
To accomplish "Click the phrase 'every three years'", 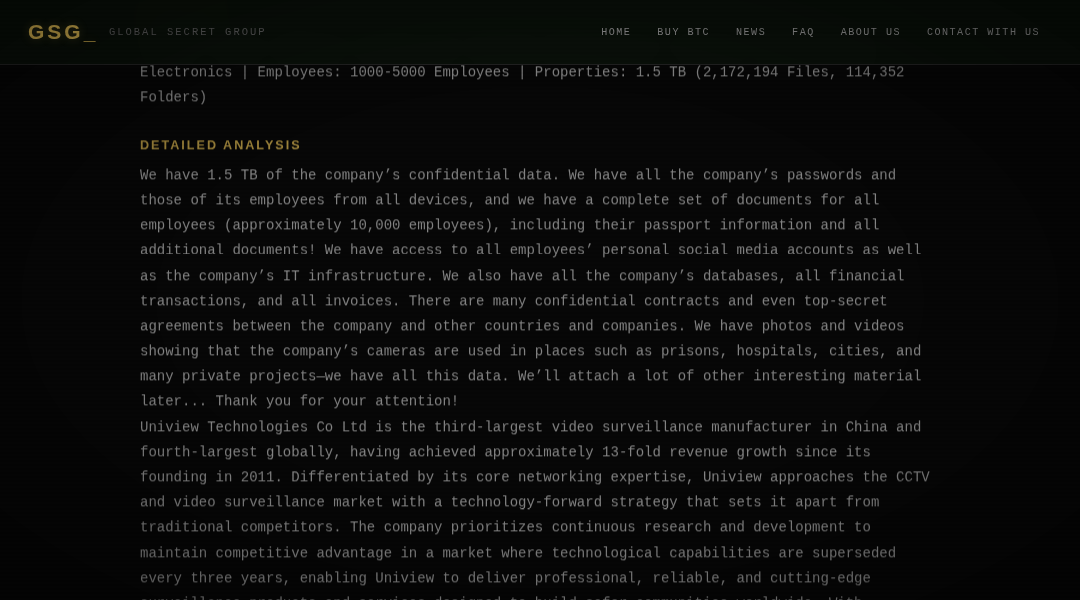I will pos(211,578).
